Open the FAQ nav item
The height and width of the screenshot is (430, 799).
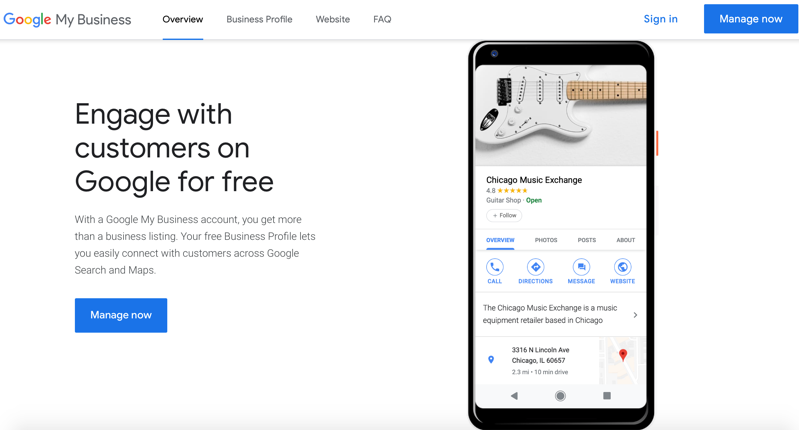click(x=382, y=19)
